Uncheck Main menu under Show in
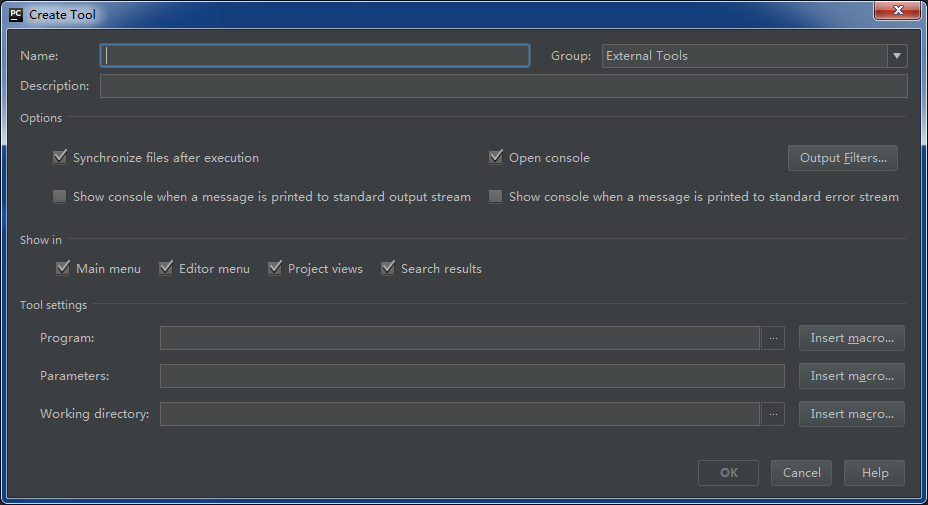The width and height of the screenshot is (928, 505). [63, 268]
